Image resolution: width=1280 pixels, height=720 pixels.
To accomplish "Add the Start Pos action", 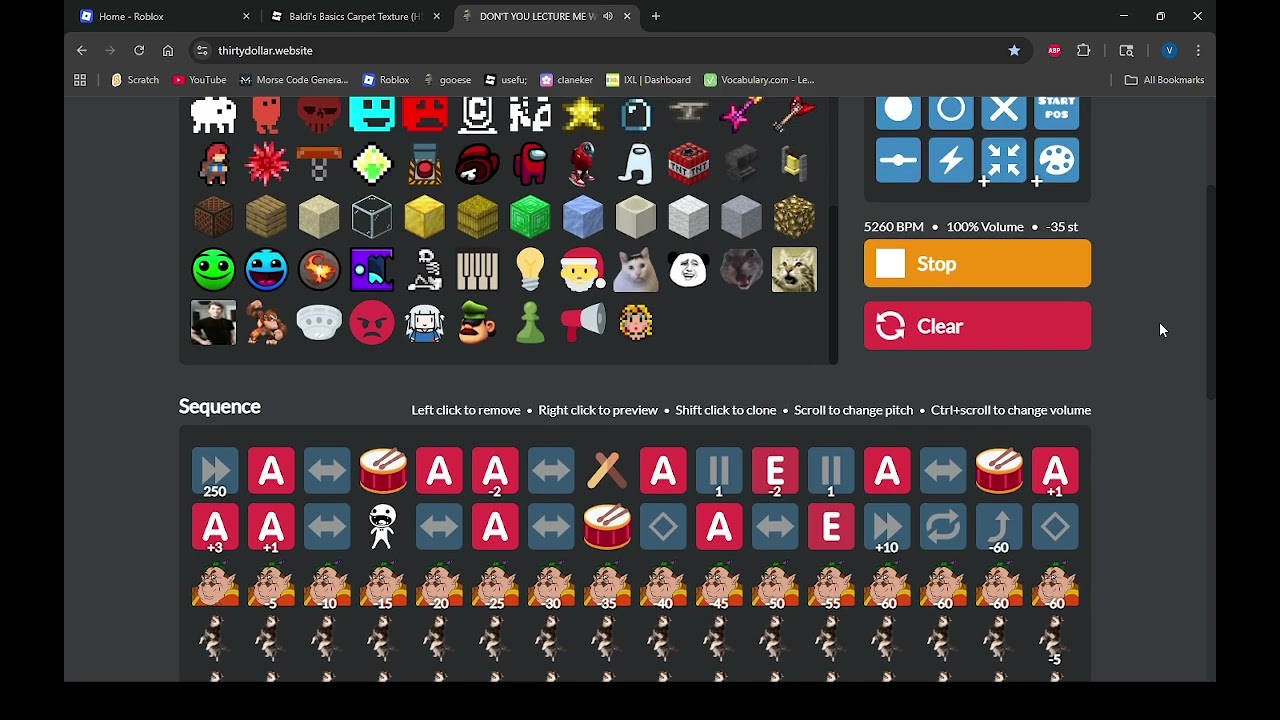I will 1057,113.
